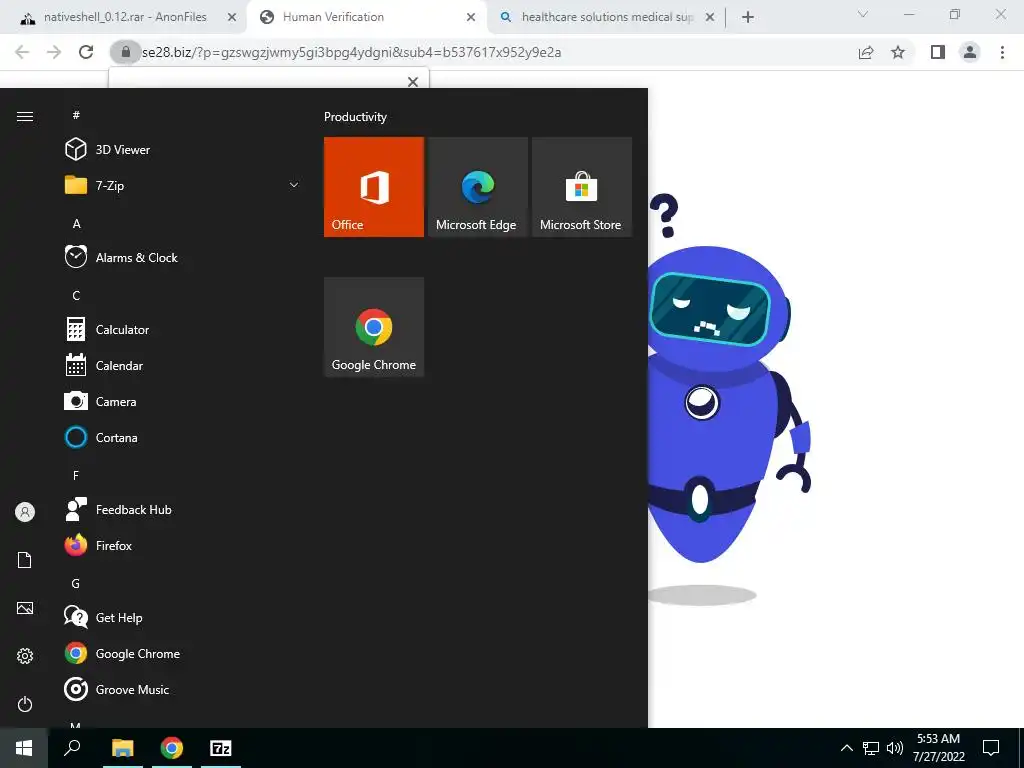Open the 7-Zip folder entry
The width and height of the screenshot is (1024, 768).
[183, 185]
